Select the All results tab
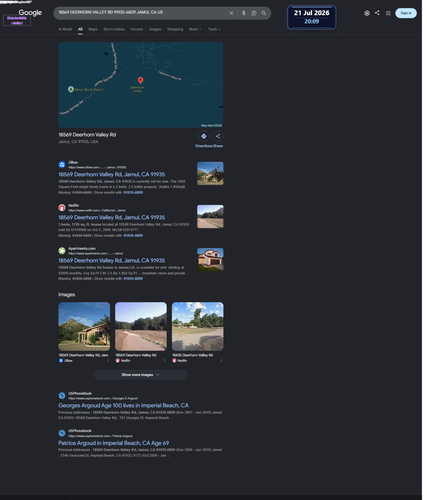The height and width of the screenshot is (500, 427). (x=80, y=29)
